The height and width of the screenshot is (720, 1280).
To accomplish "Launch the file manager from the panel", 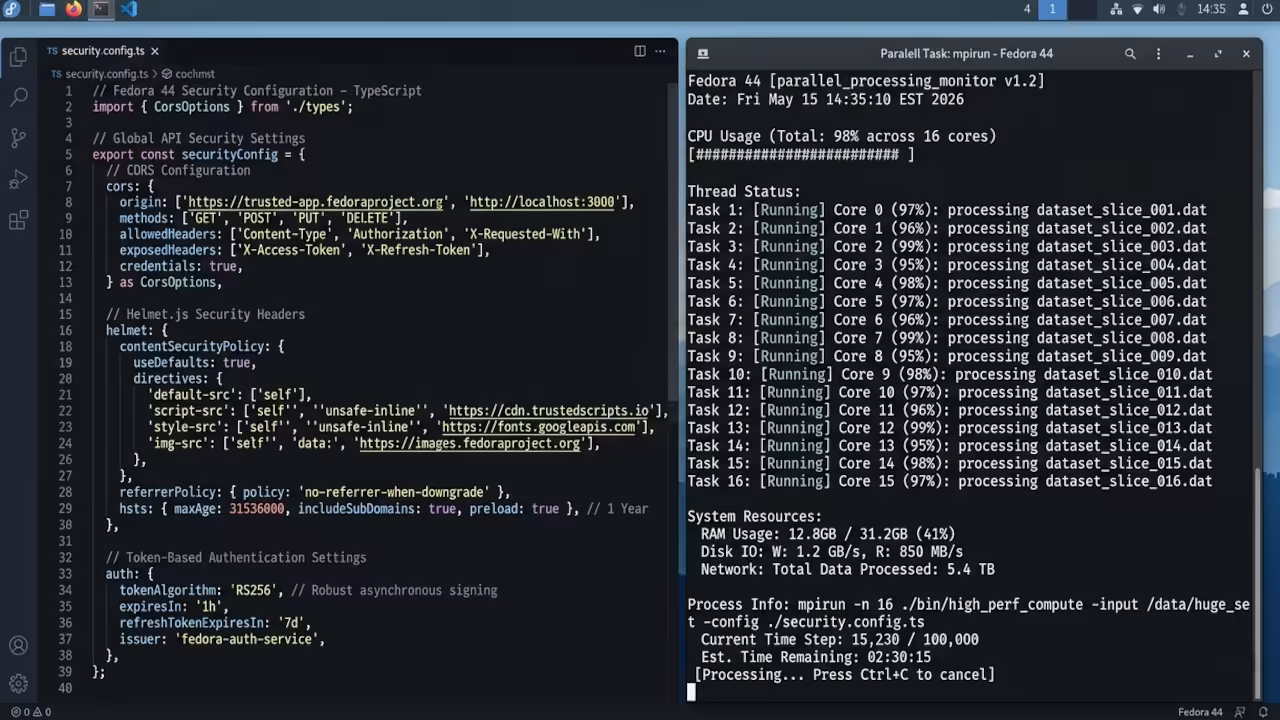I will pyautogui.click(x=47, y=9).
